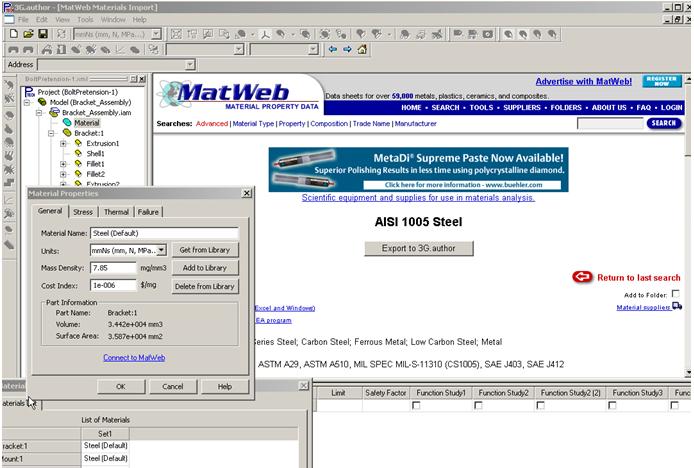The width and height of the screenshot is (694, 468).
Task: Click the Project icon in model tree
Action: [29, 92]
